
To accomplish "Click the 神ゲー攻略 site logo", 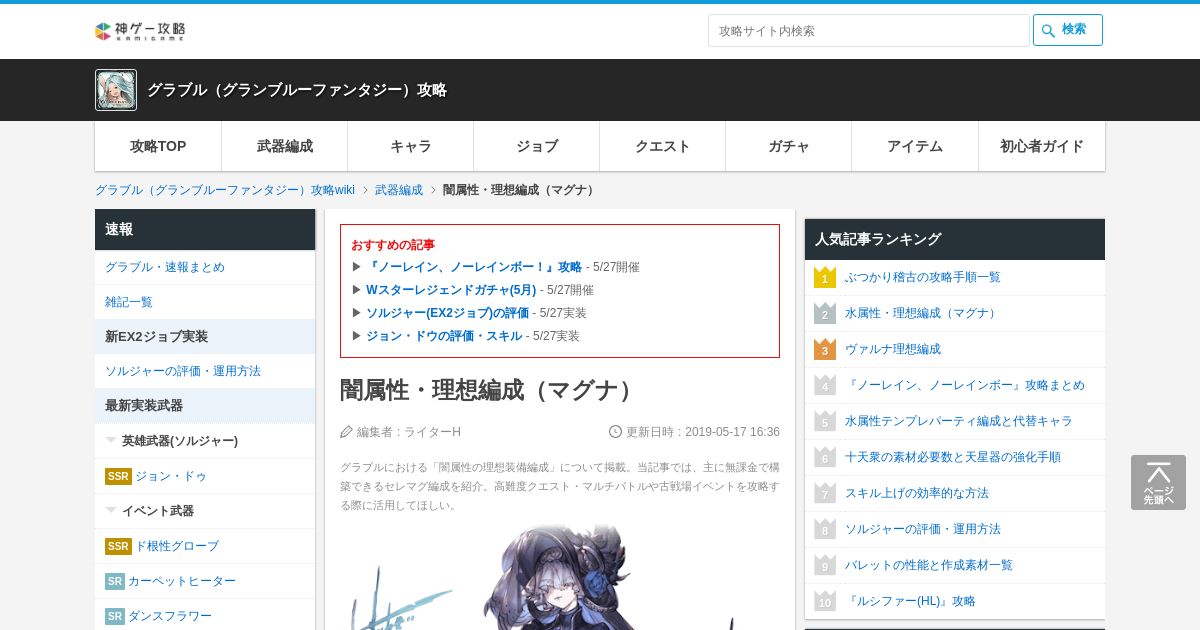I will click(140, 31).
